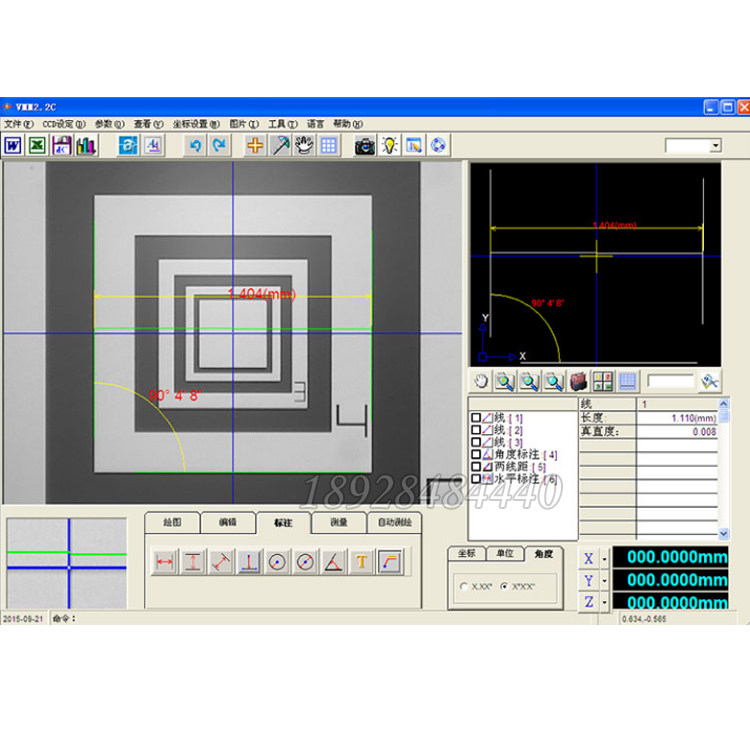This screenshot has height=750, width=750.
Task: Click the checkmark tools icon right of preview field
Action: [710, 382]
